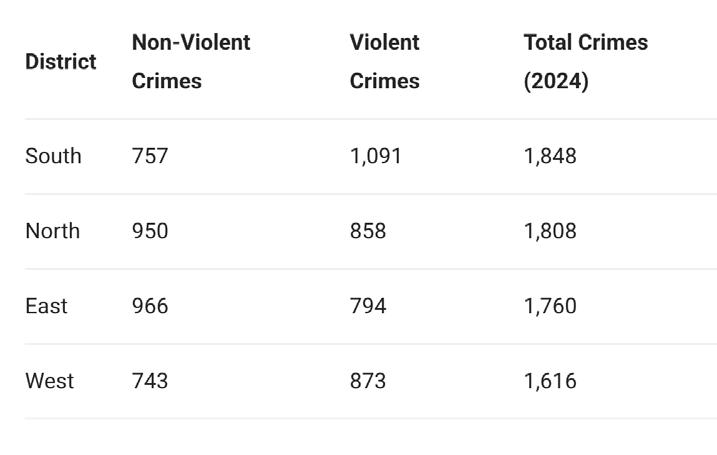The height and width of the screenshot is (455, 717).
Task: Select North violent crimes value 858
Action: pos(368,231)
